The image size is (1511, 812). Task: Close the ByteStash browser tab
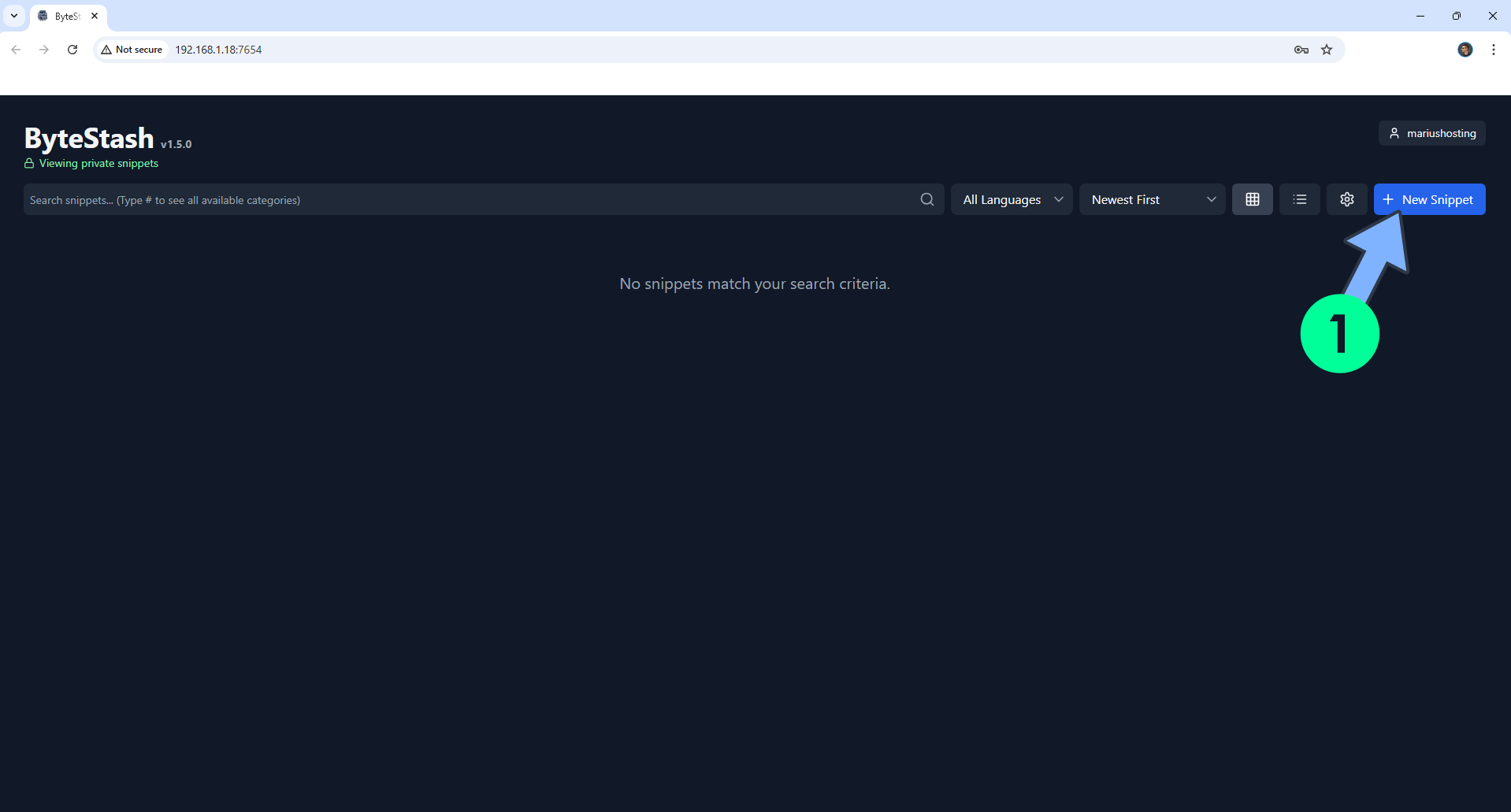(95, 16)
